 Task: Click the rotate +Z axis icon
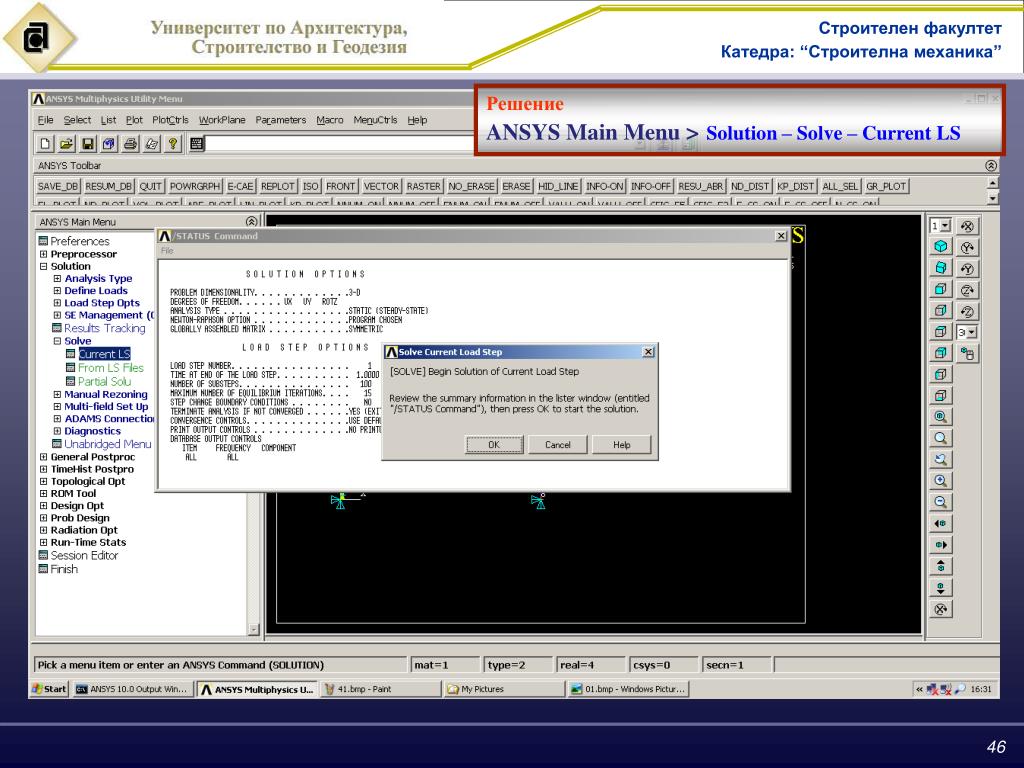click(967, 290)
